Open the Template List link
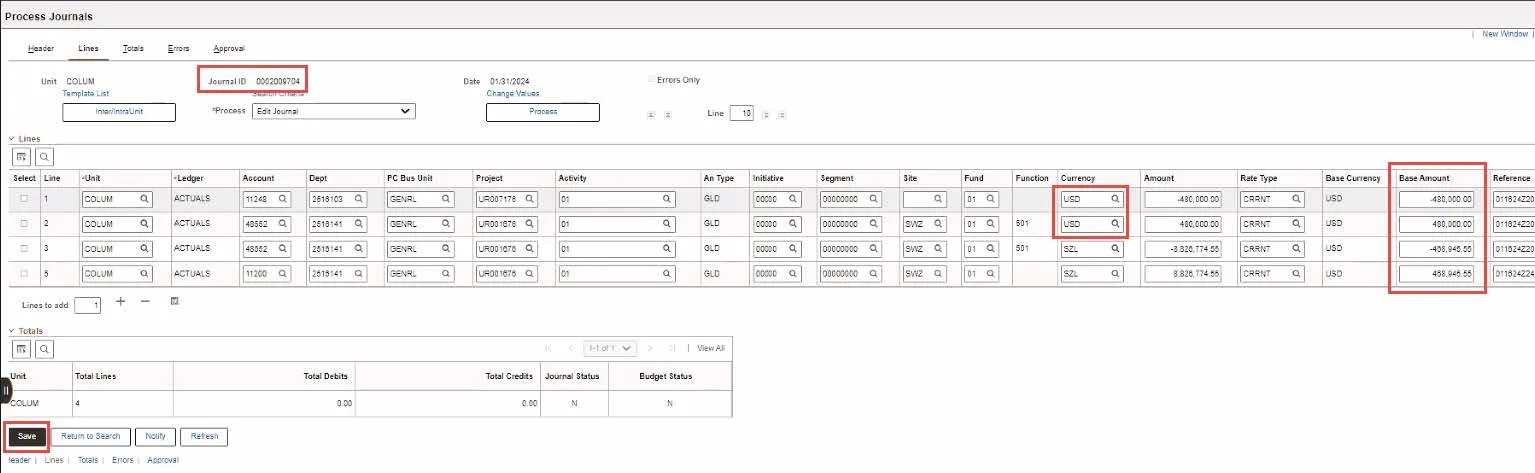The width and height of the screenshot is (1535, 473). pos(86,93)
